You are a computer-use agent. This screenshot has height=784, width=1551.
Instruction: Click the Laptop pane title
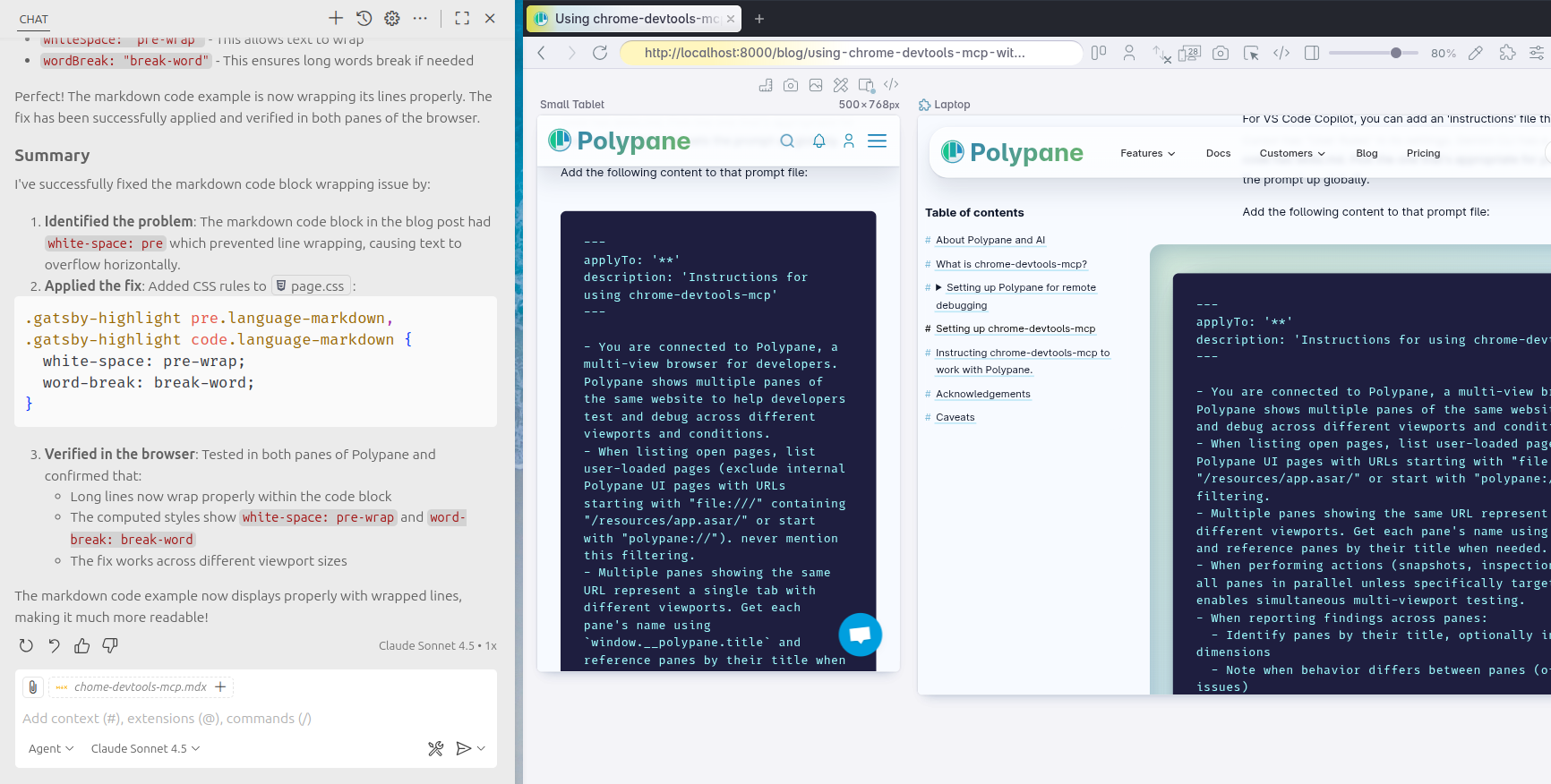(x=952, y=105)
